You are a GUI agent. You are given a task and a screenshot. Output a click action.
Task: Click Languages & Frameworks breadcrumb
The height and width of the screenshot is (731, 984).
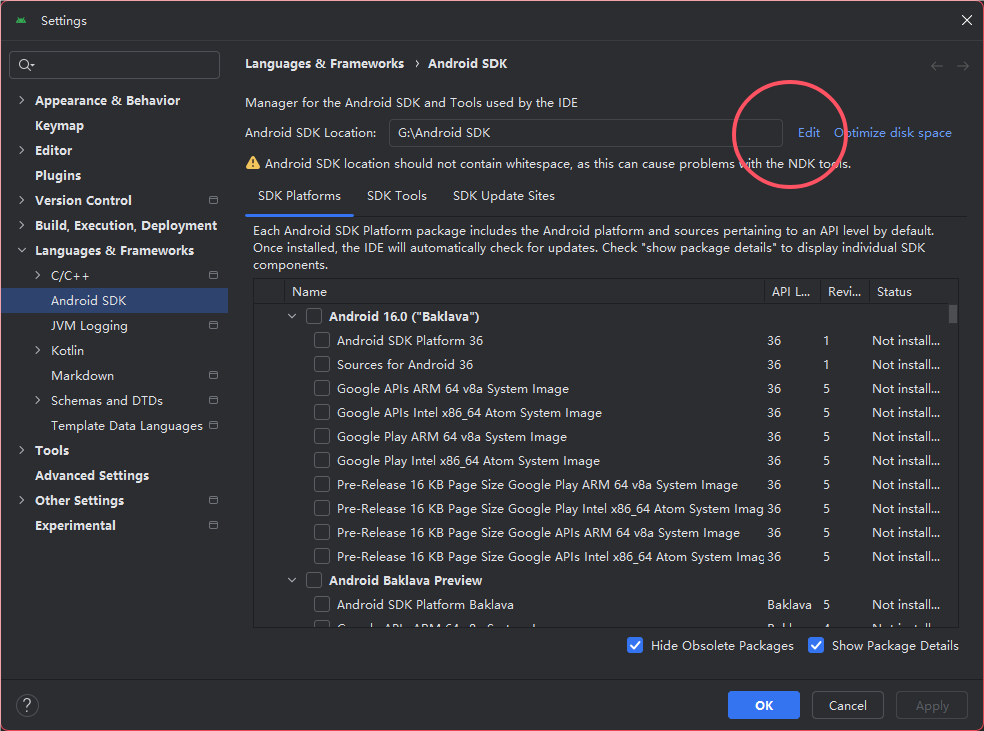pos(324,63)
